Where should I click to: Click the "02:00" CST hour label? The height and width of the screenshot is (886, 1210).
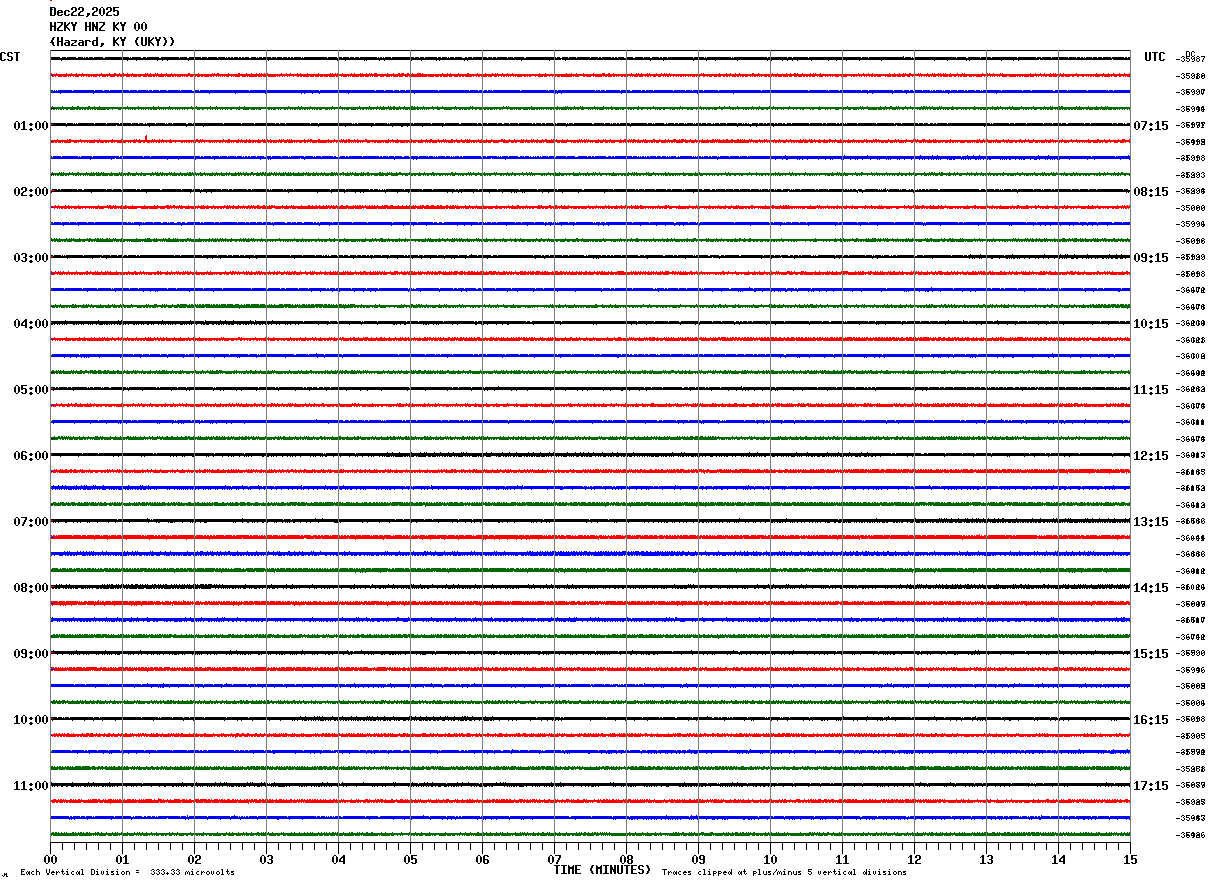click(x=31, y=192)
